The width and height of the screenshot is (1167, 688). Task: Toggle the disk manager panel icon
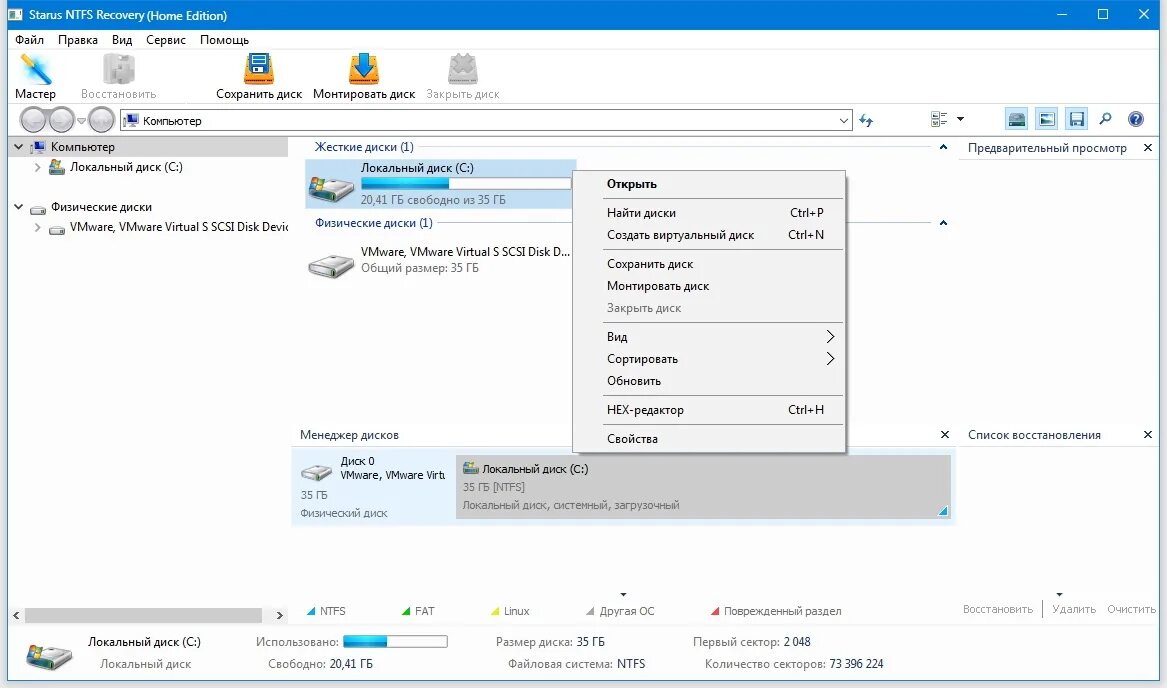coord(1017,119)
